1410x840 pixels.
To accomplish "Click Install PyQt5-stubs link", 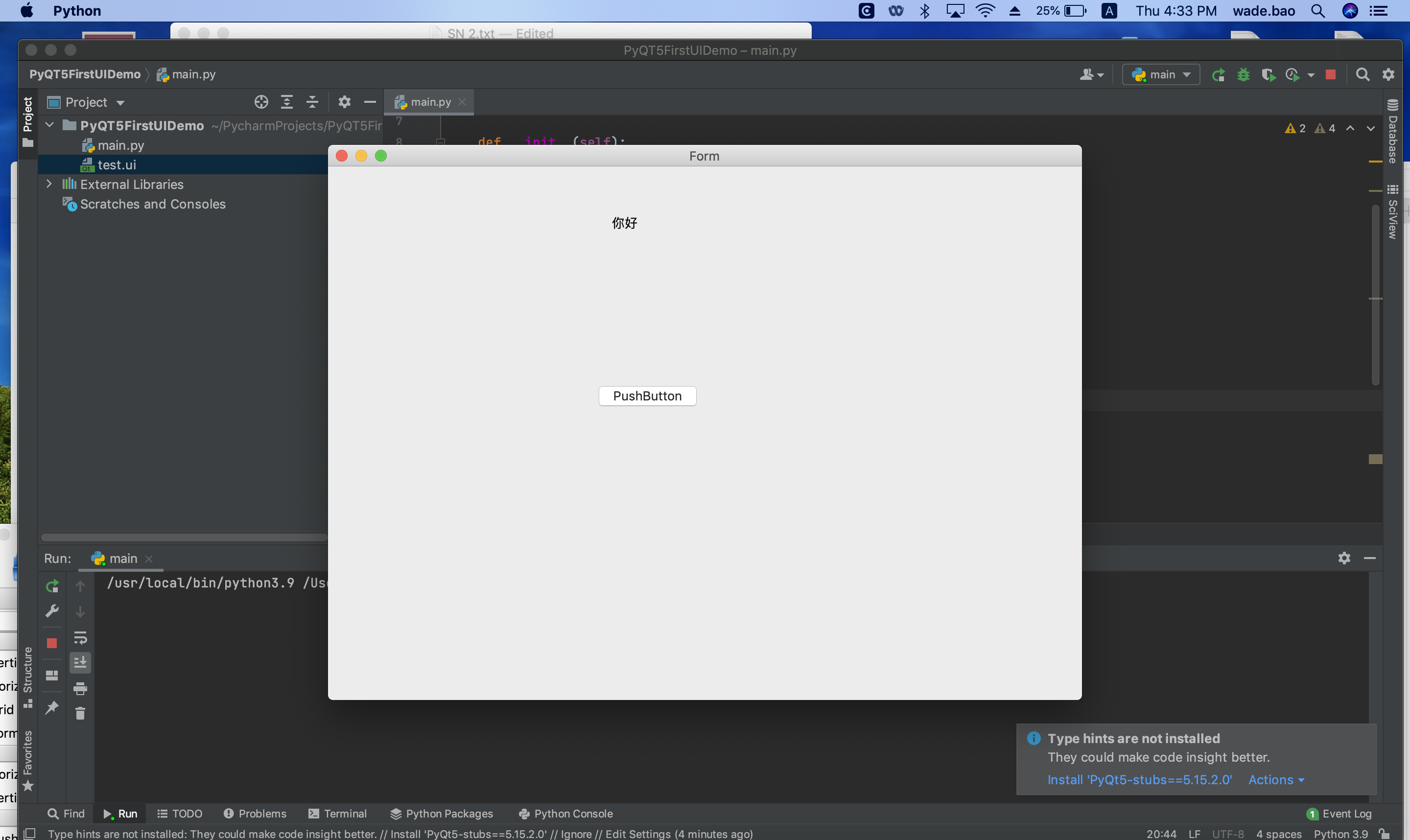I will pos(1139,779).
